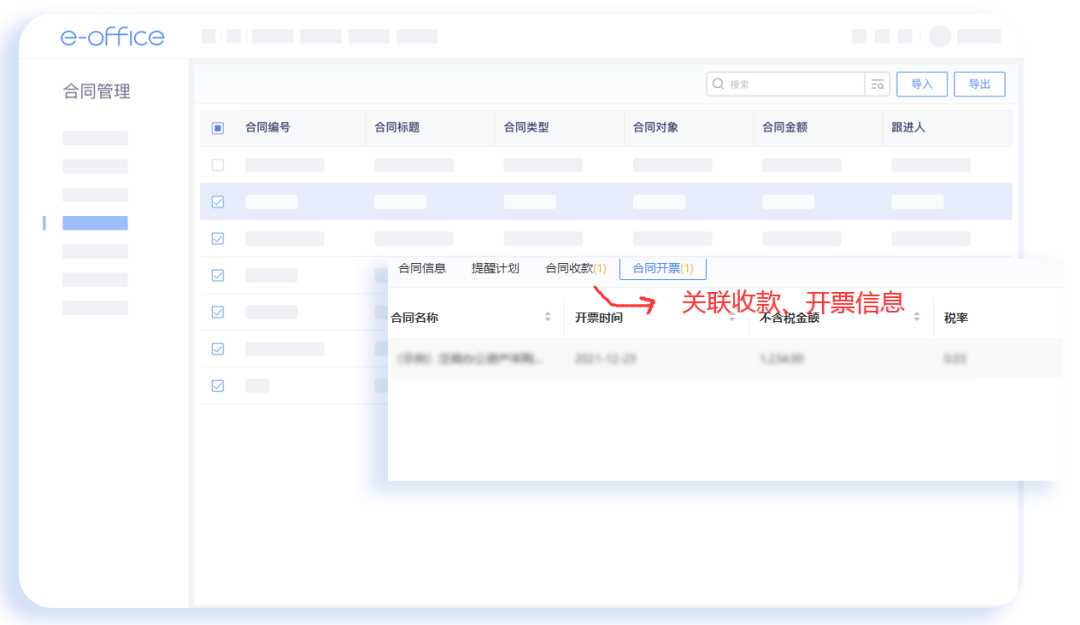The height and width of the screenshot is (625, 1080).
Task: Check the first contract row's checkbox
Action: point(217,164)
